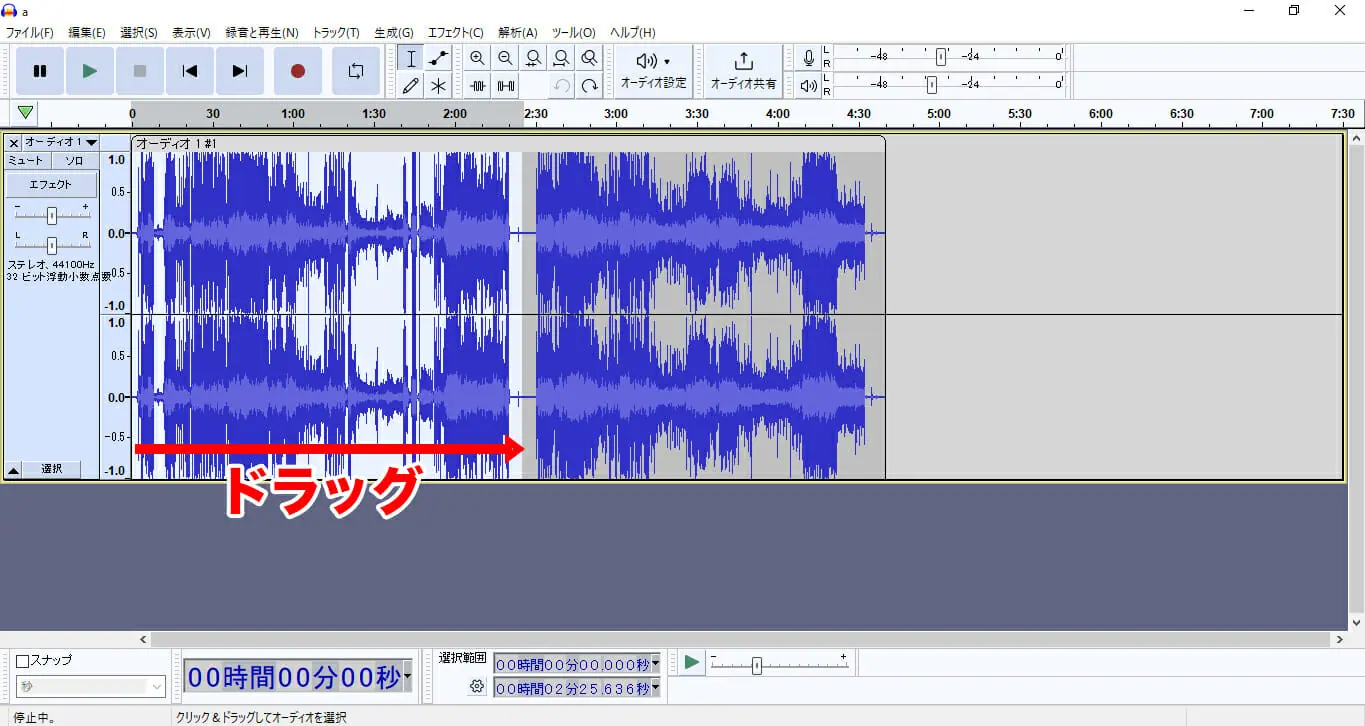Click the Pause transport button
Viewport: 1365px width, 726px height.
coord(40,71)
